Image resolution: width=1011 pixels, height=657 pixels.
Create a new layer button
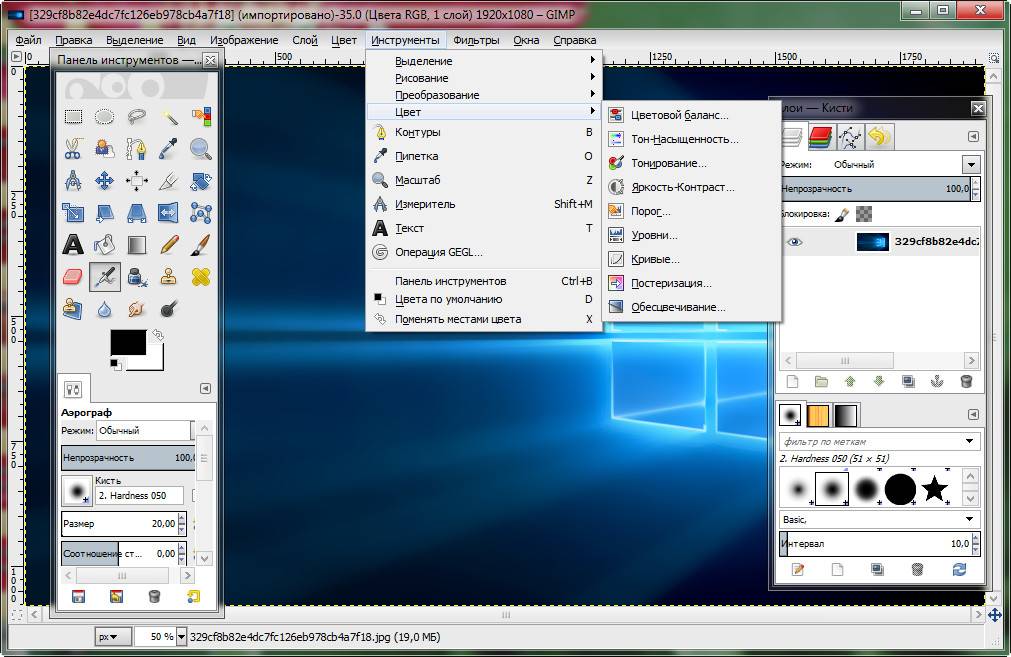coord(792,382)
